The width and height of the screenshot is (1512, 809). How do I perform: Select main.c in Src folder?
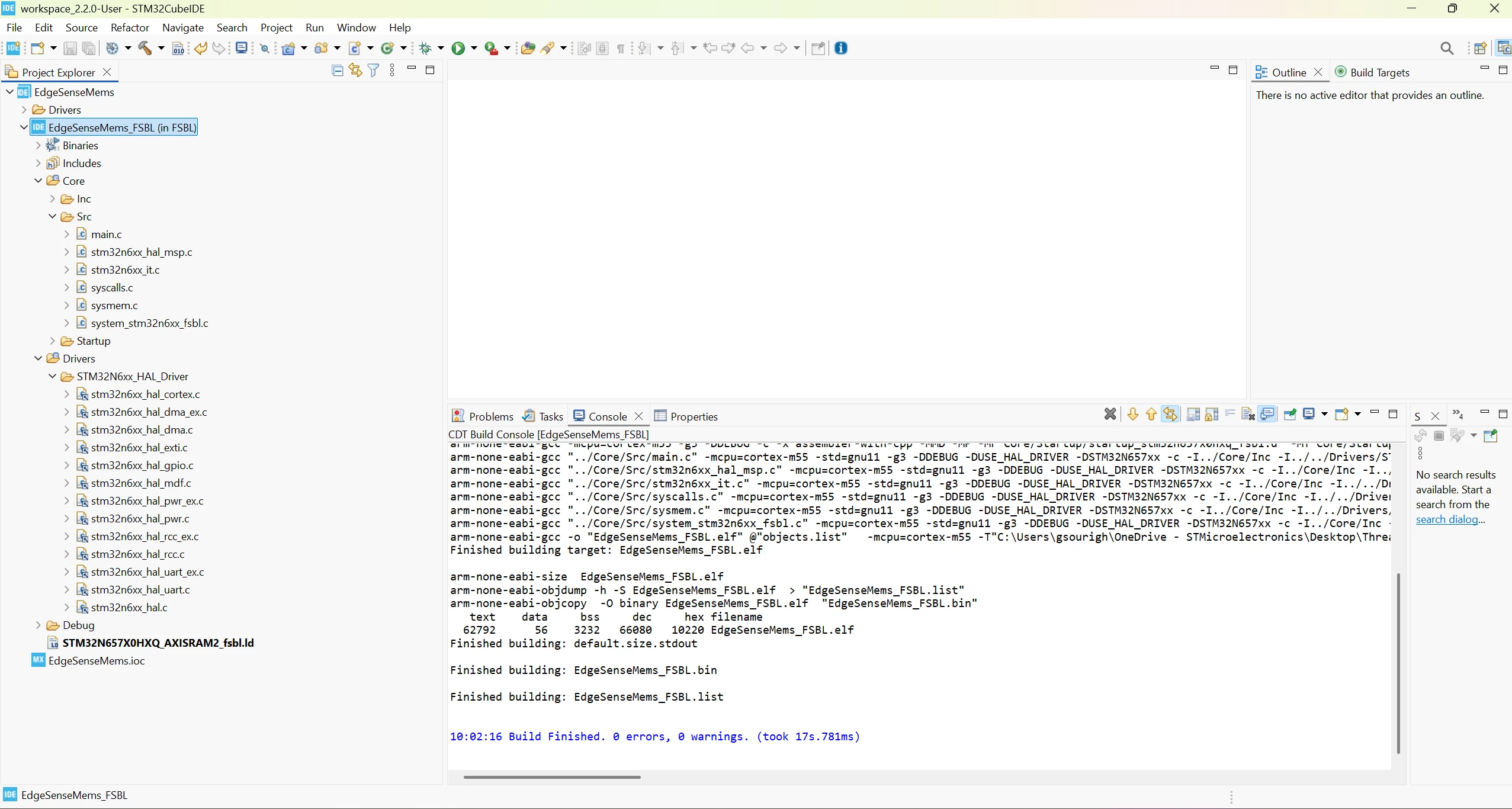[106, 234]
